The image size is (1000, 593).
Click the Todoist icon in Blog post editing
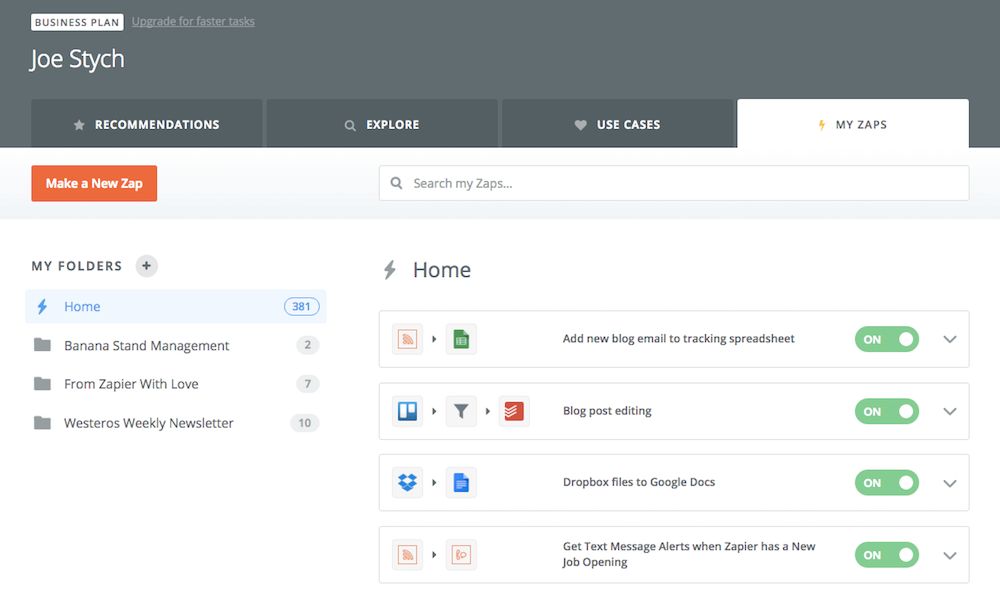[x=514, y=411]
